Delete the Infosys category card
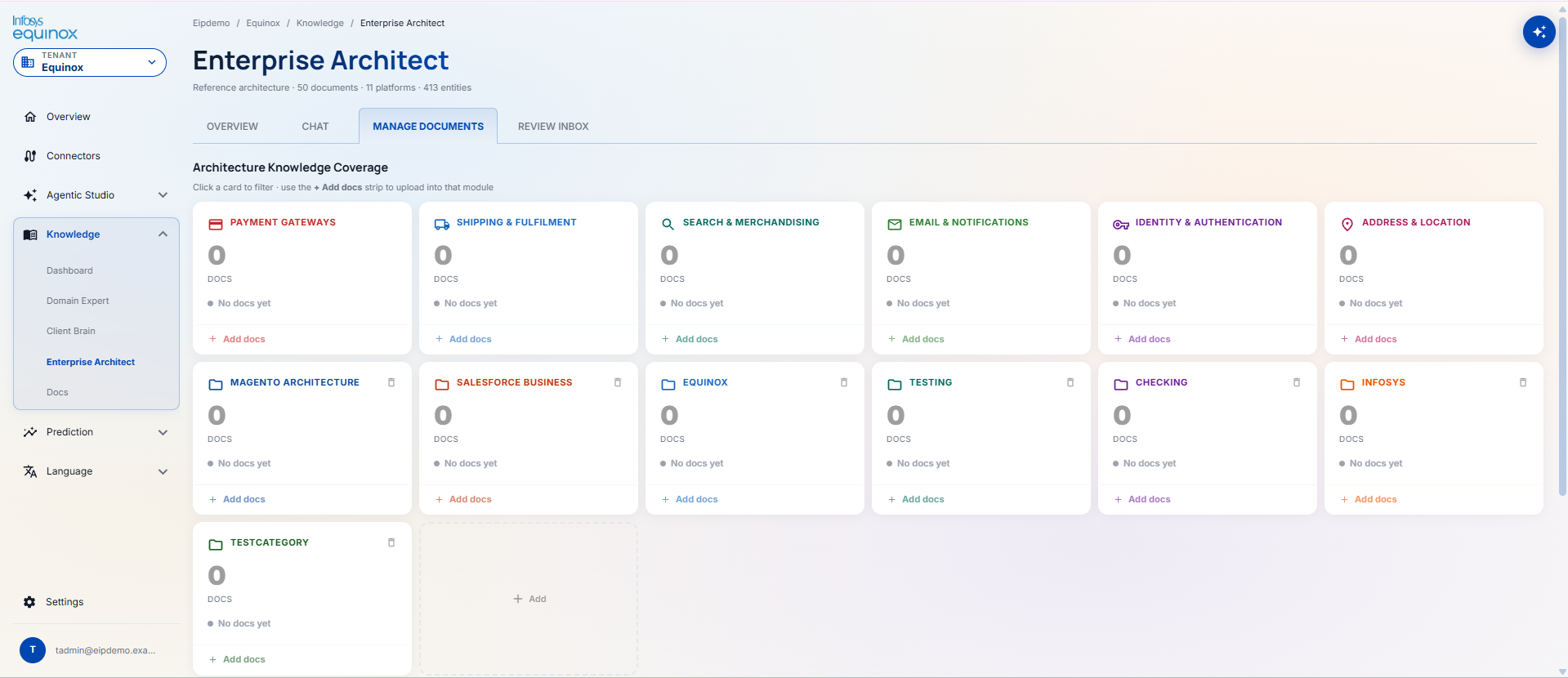1568x678 pixels. [x=1523, y=382]
